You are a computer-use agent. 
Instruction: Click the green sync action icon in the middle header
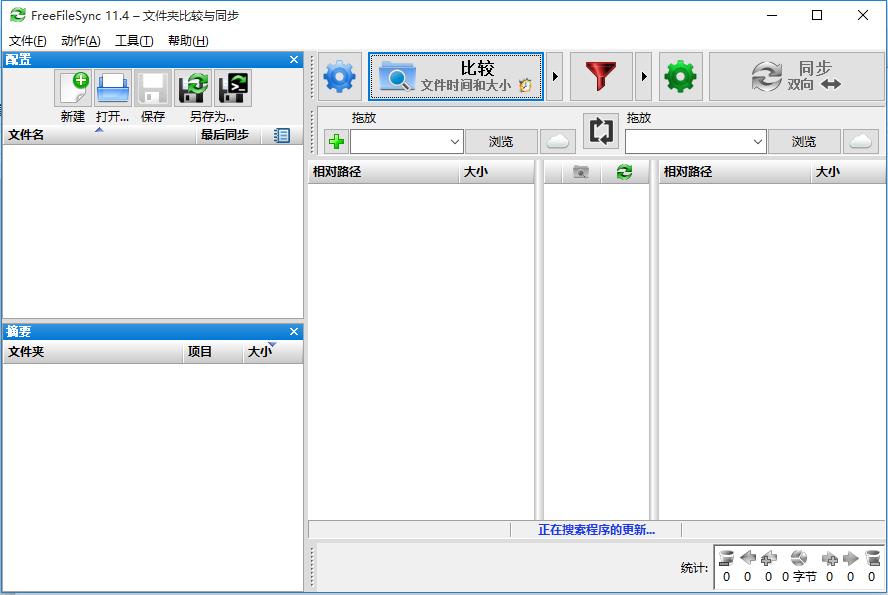tap(624, 172)
